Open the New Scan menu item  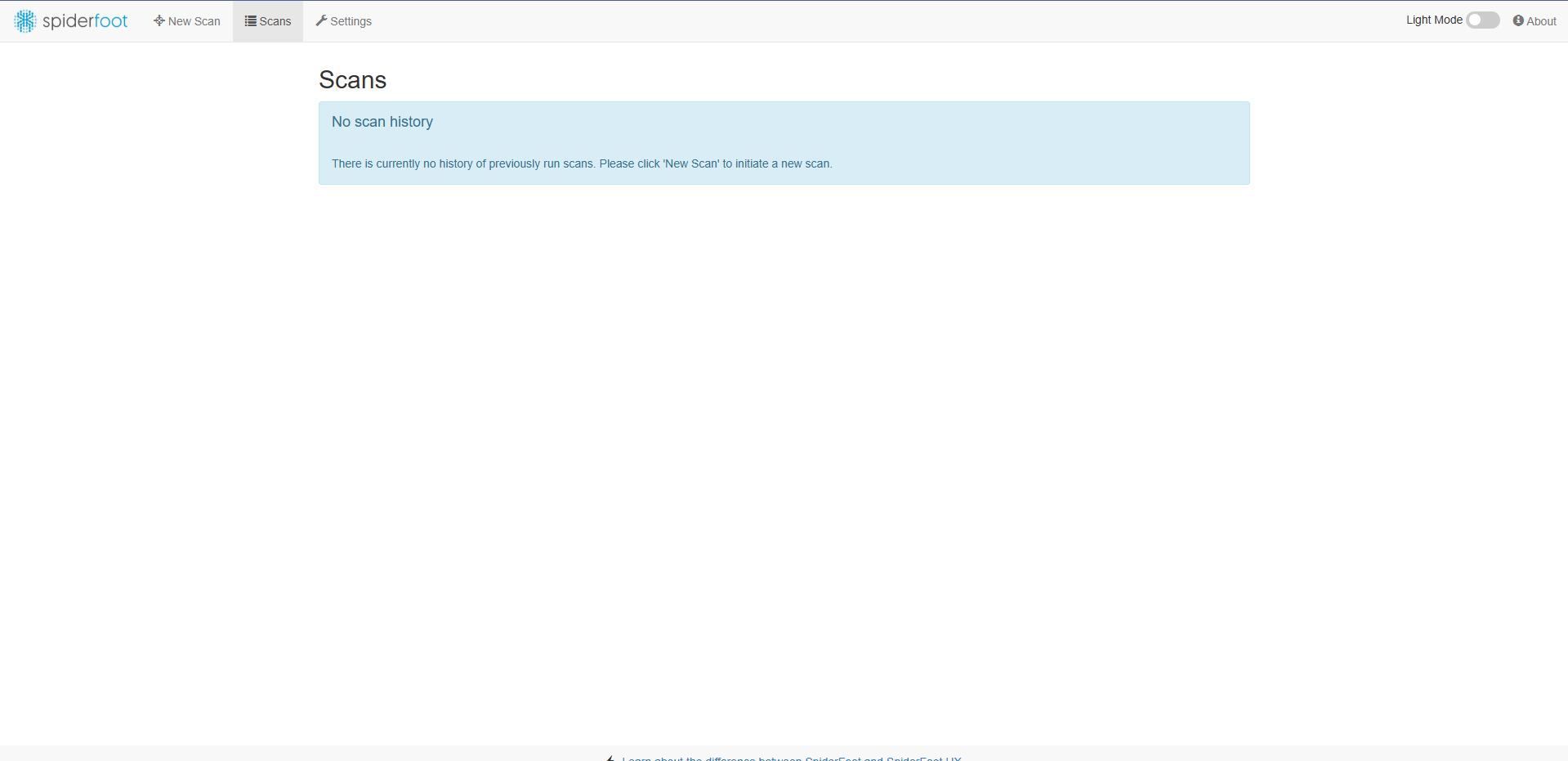tap(194, 21)
